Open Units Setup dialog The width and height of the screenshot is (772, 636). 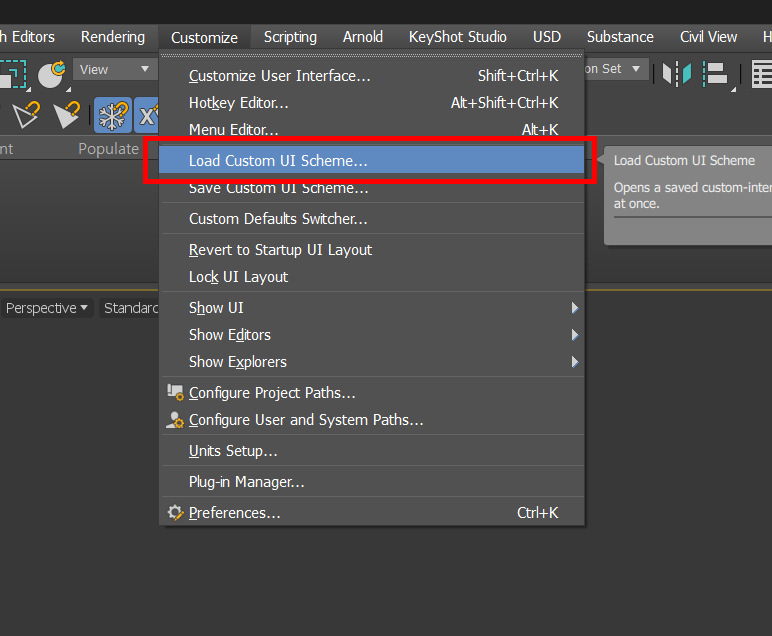[x=372, y=451]
